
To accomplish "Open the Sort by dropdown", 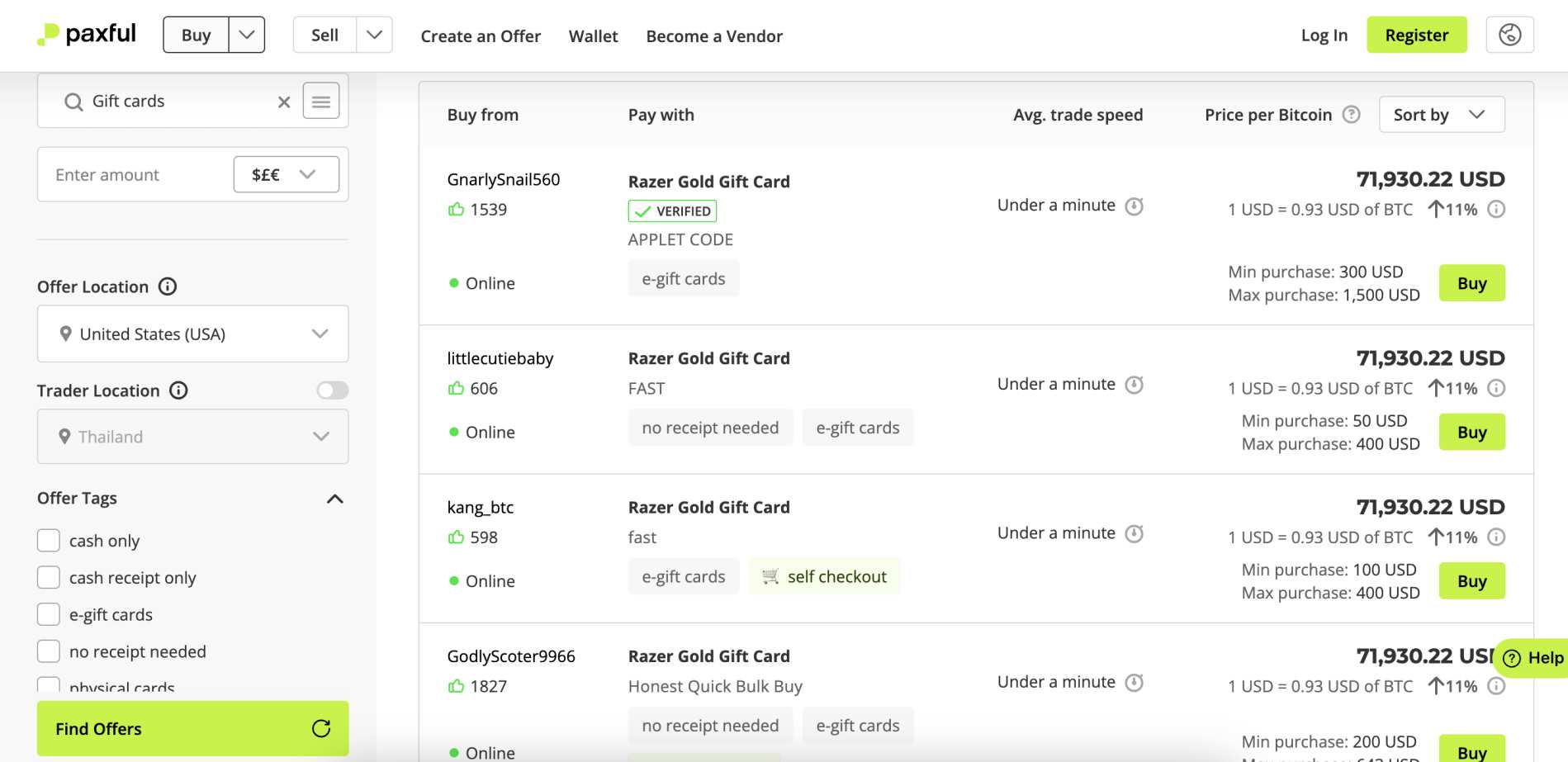I will (x=1442, y=115).
